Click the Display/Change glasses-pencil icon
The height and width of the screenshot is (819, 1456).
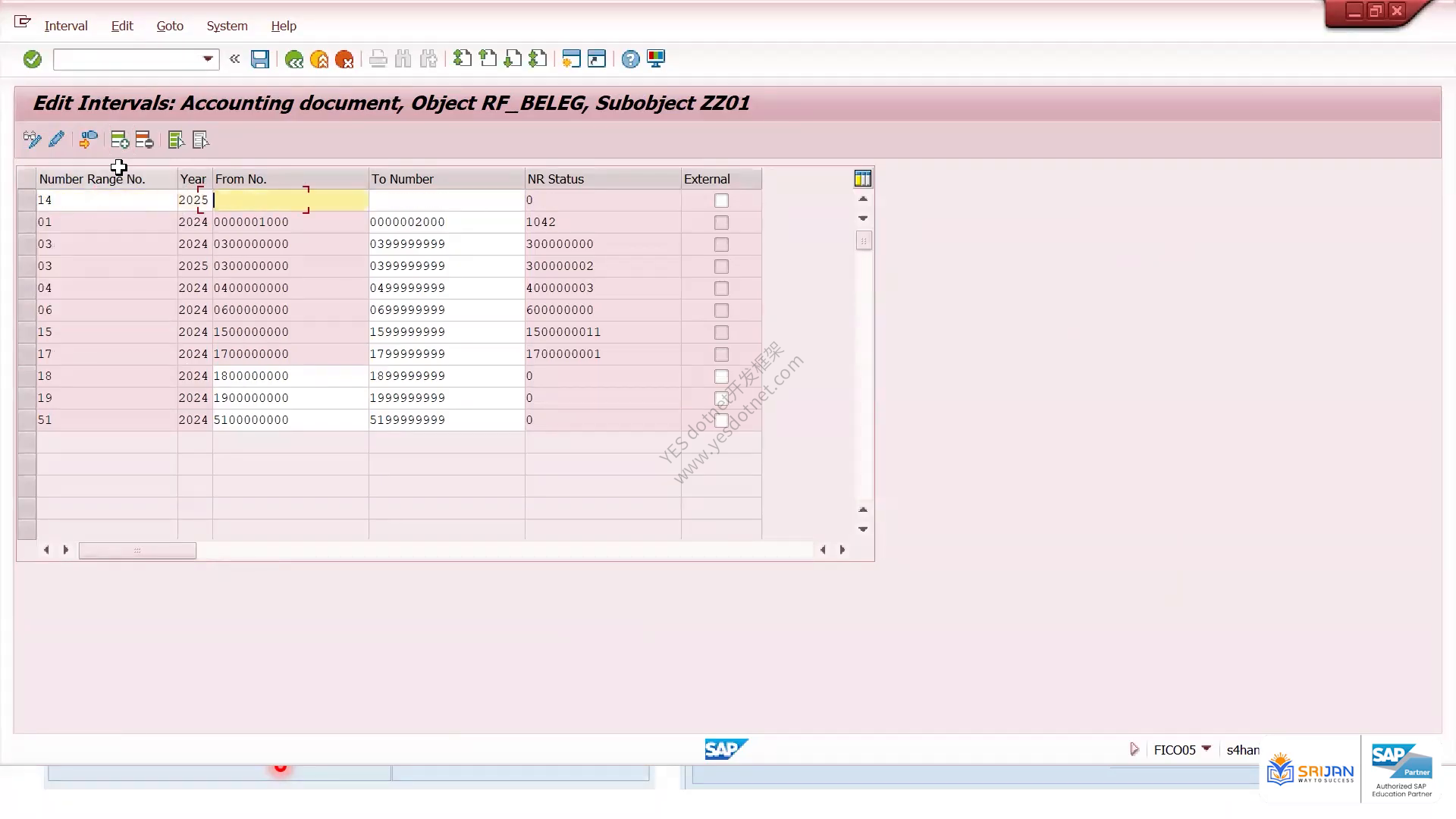click(32, 140)
